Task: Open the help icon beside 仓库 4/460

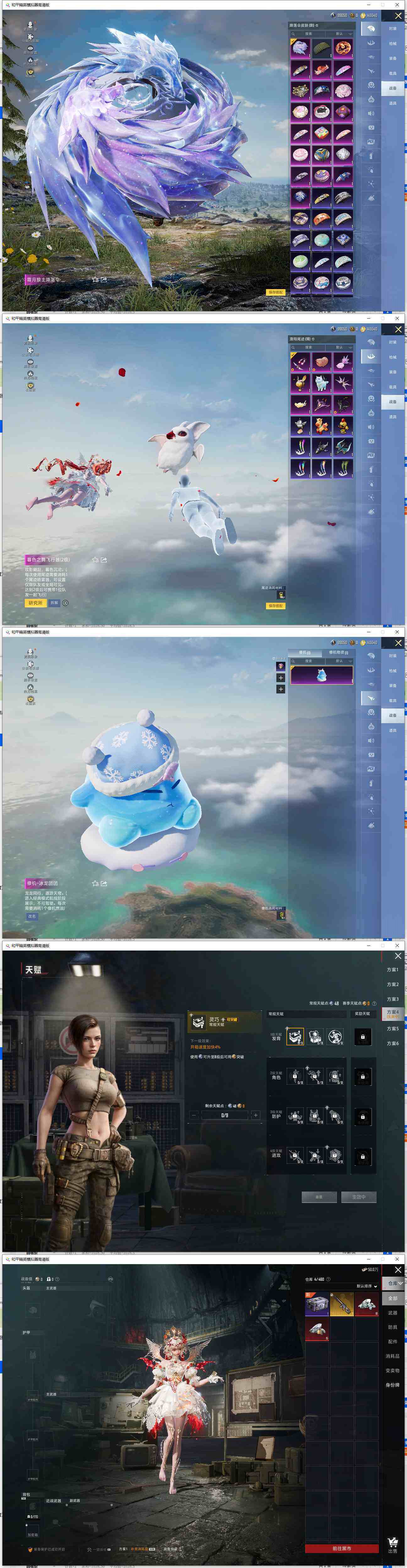Action: (328, 1279)
